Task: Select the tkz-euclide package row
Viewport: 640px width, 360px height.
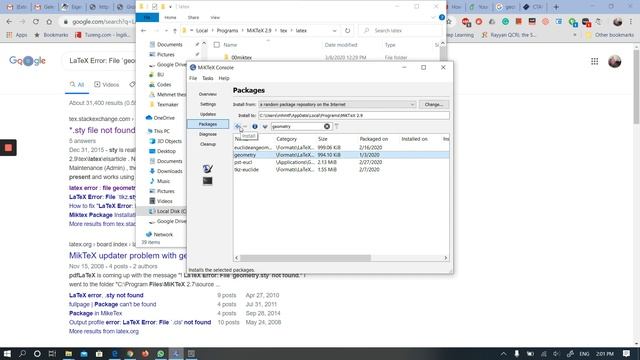Action: click(x=341, y=169)
